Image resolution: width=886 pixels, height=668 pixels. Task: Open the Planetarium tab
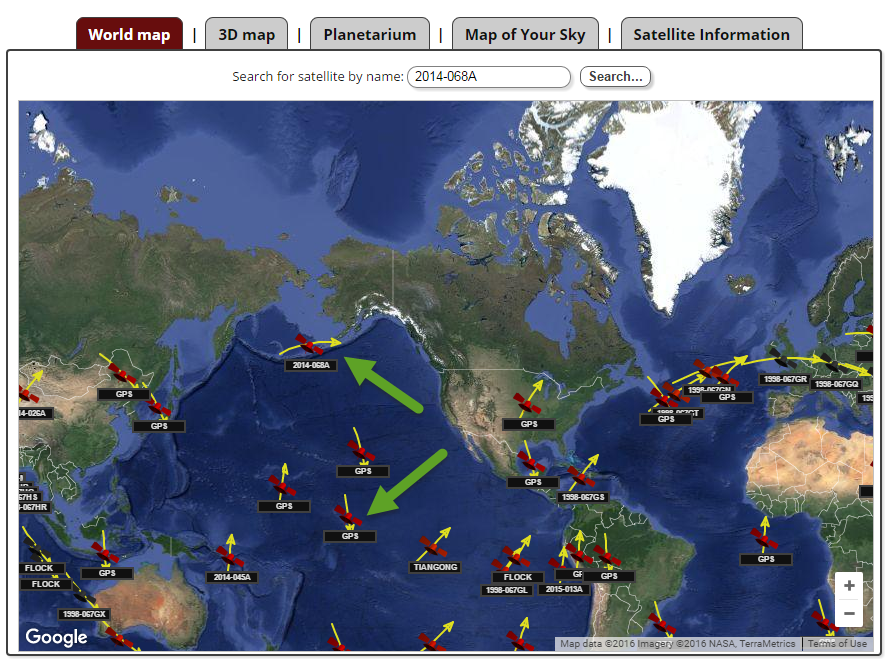click(370, 33)
